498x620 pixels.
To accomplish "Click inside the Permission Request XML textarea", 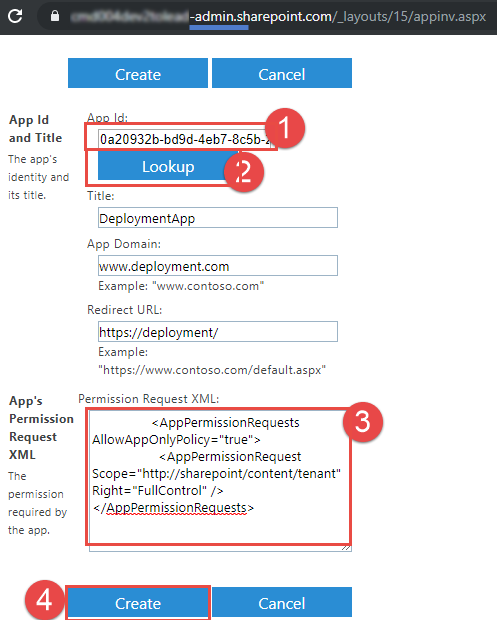I will coord(220,480).
